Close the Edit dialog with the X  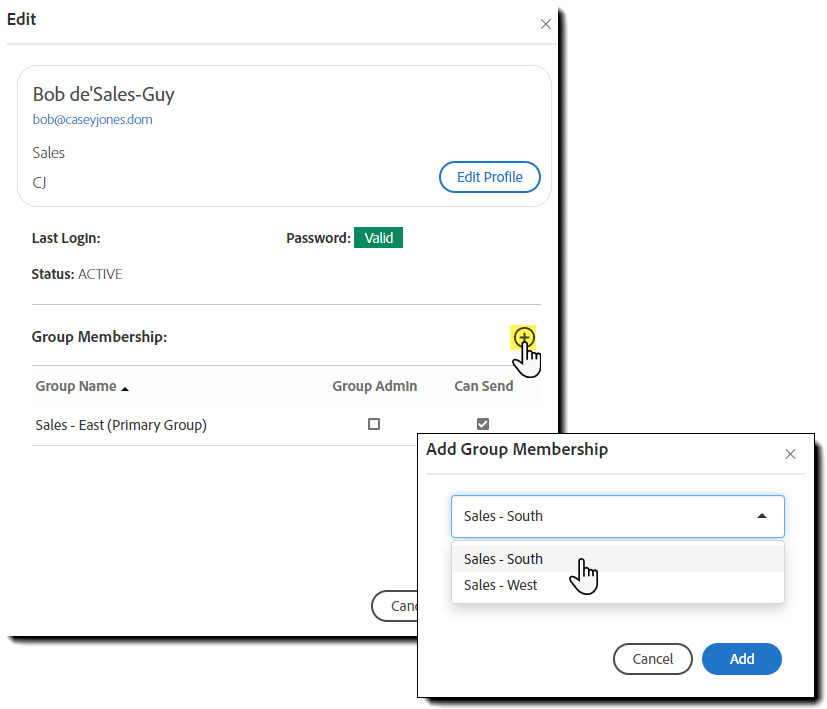[546, 24]
